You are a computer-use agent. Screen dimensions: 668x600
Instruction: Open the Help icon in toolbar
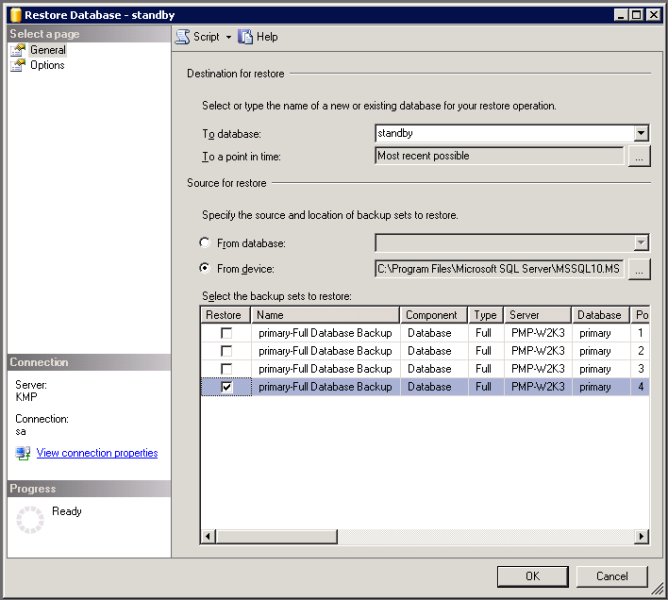point(245,37)
